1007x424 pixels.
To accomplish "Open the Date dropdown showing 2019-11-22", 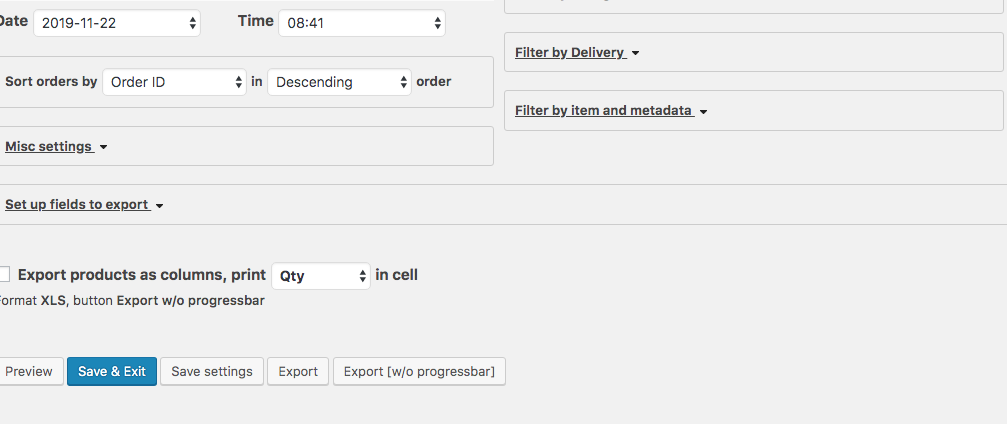I will [x=117, y=23].
